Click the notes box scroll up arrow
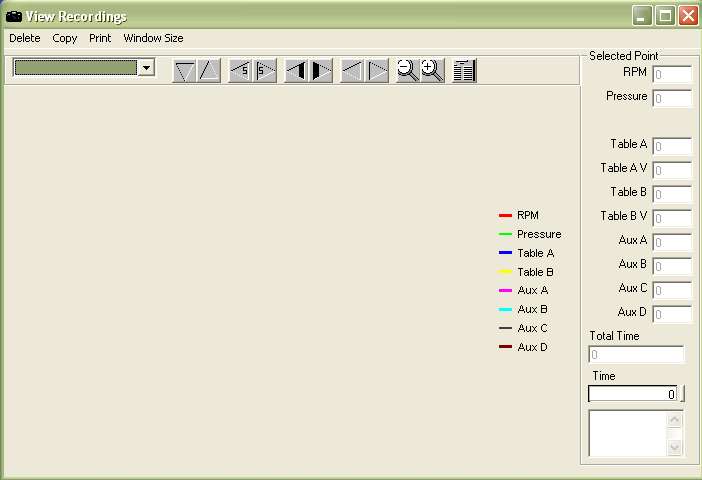This screenshot has height=480, width=702. tap(674, 420)
